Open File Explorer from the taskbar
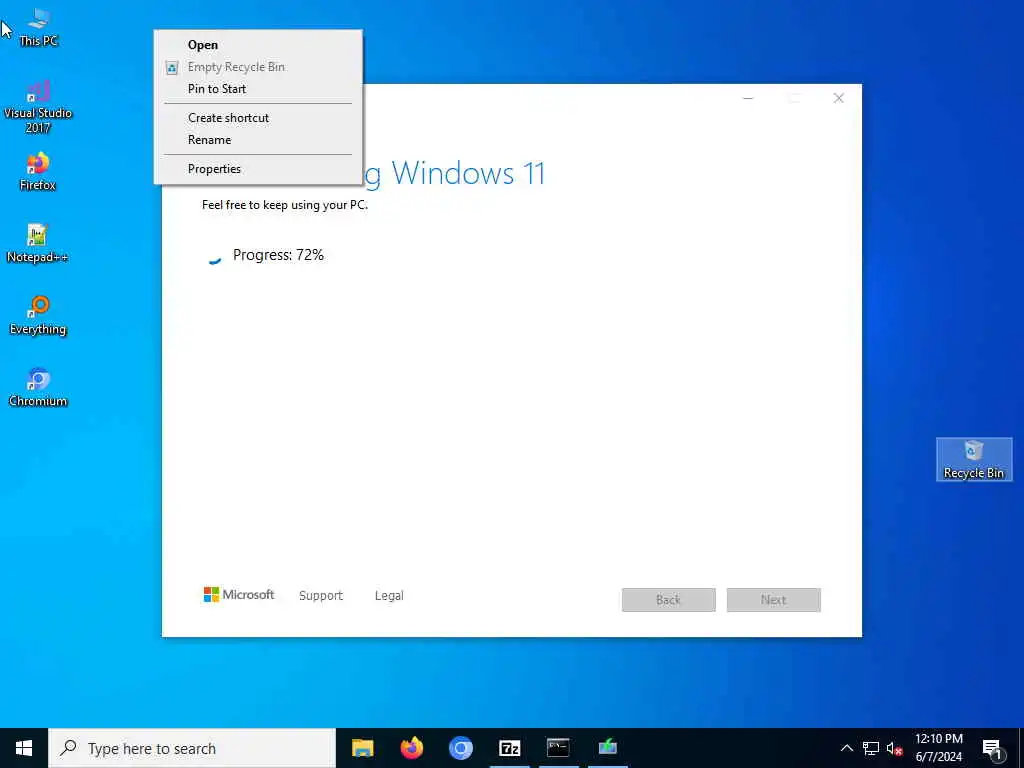Screen dimensions: 1024x768 pyautogui.click(x=362, y=748)
